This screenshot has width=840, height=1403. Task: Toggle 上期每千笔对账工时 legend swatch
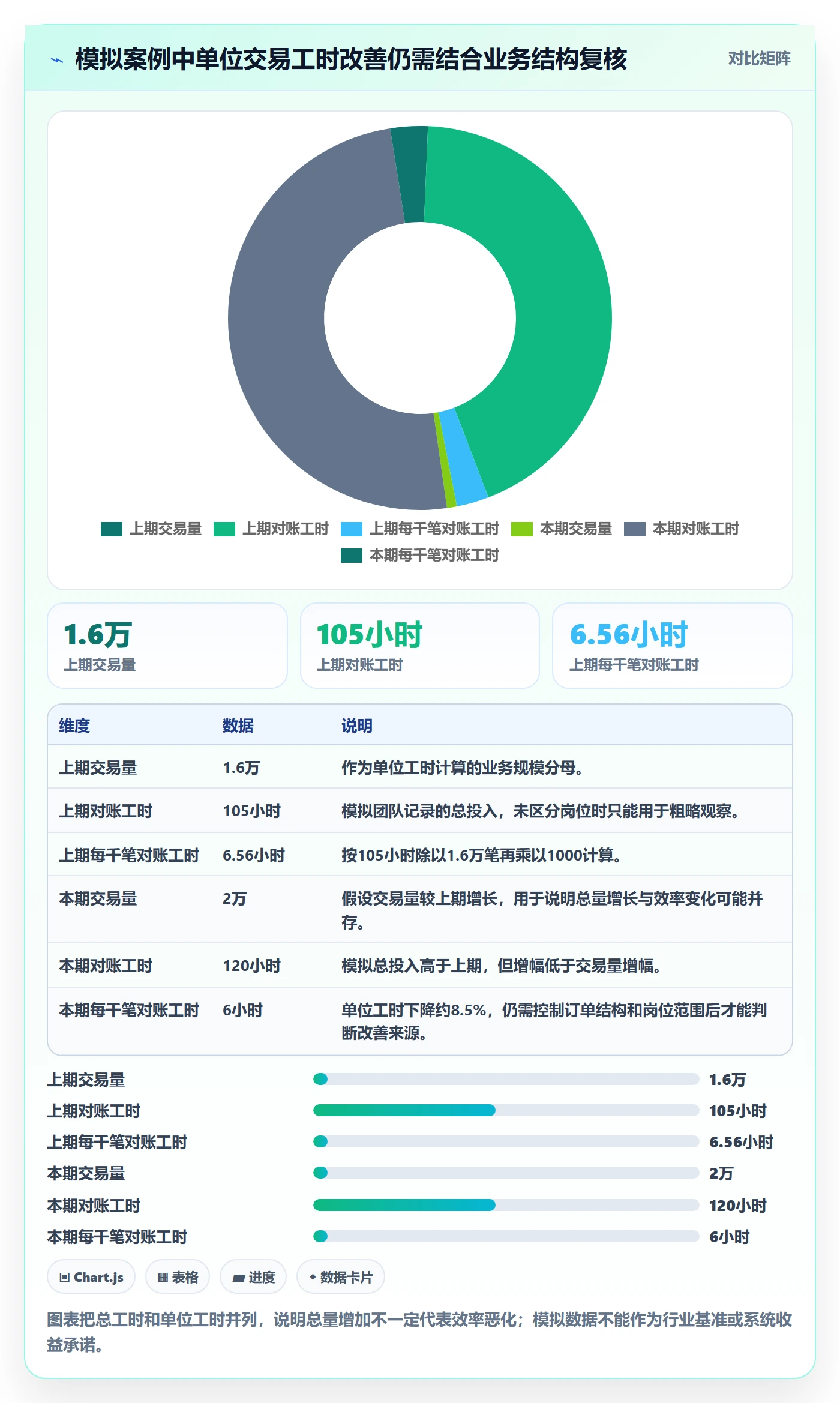(x=352, y=529)
